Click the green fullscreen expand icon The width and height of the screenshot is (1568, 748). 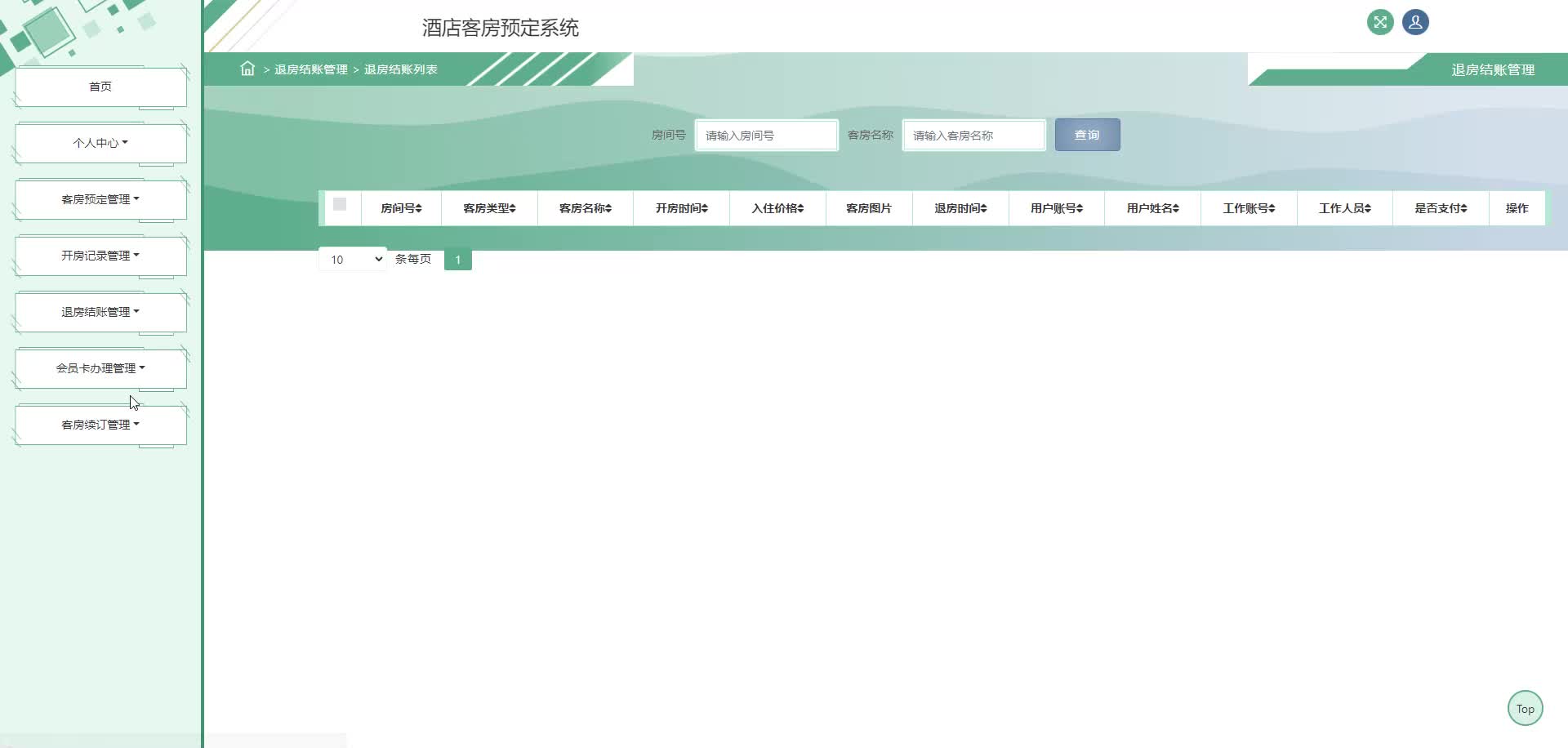(x=1380, y=22)
